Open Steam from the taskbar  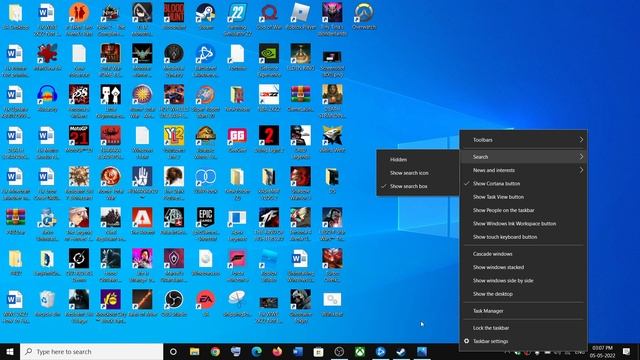(x=401, y=351)
